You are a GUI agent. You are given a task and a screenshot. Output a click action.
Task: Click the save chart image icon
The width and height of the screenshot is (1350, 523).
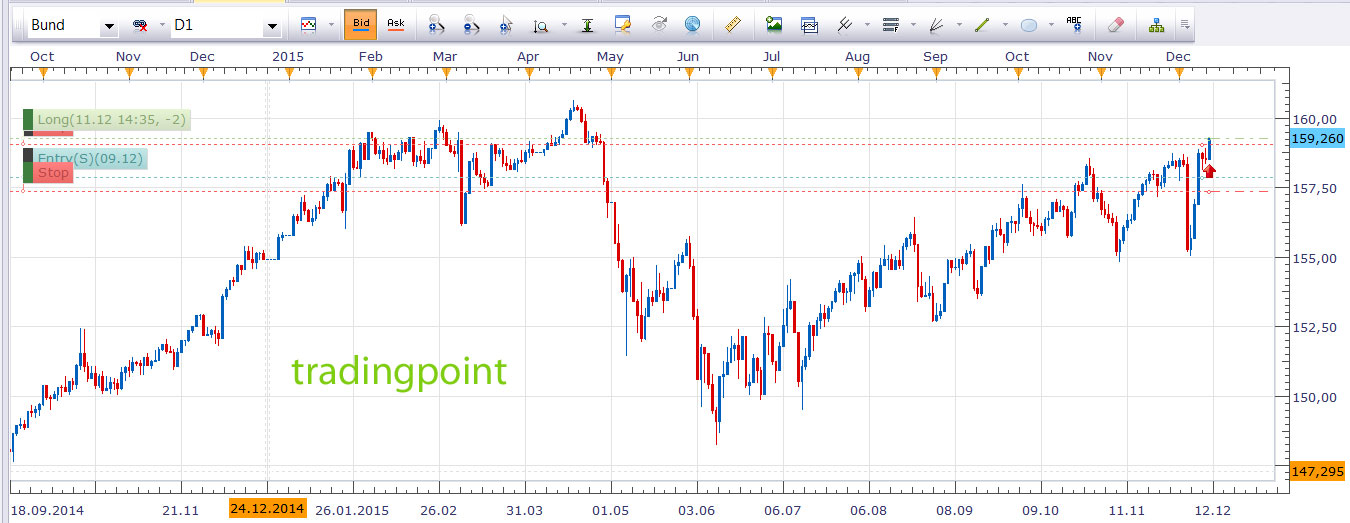point(774,25)
